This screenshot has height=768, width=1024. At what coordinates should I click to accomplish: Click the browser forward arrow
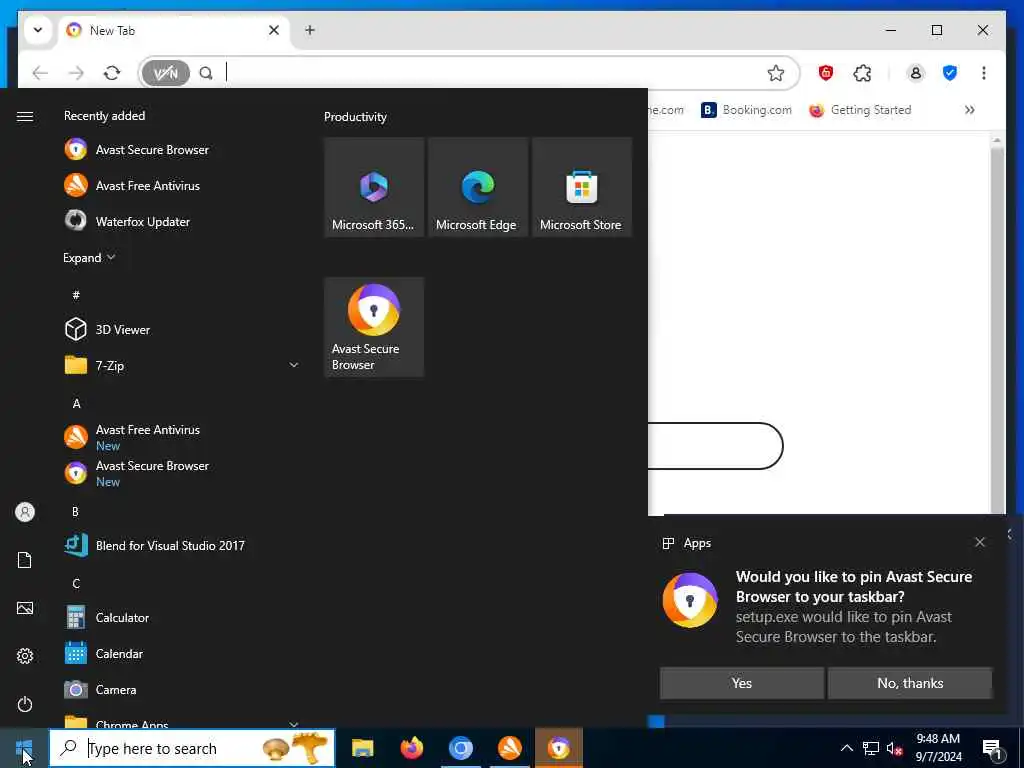[x=76, y=73]
